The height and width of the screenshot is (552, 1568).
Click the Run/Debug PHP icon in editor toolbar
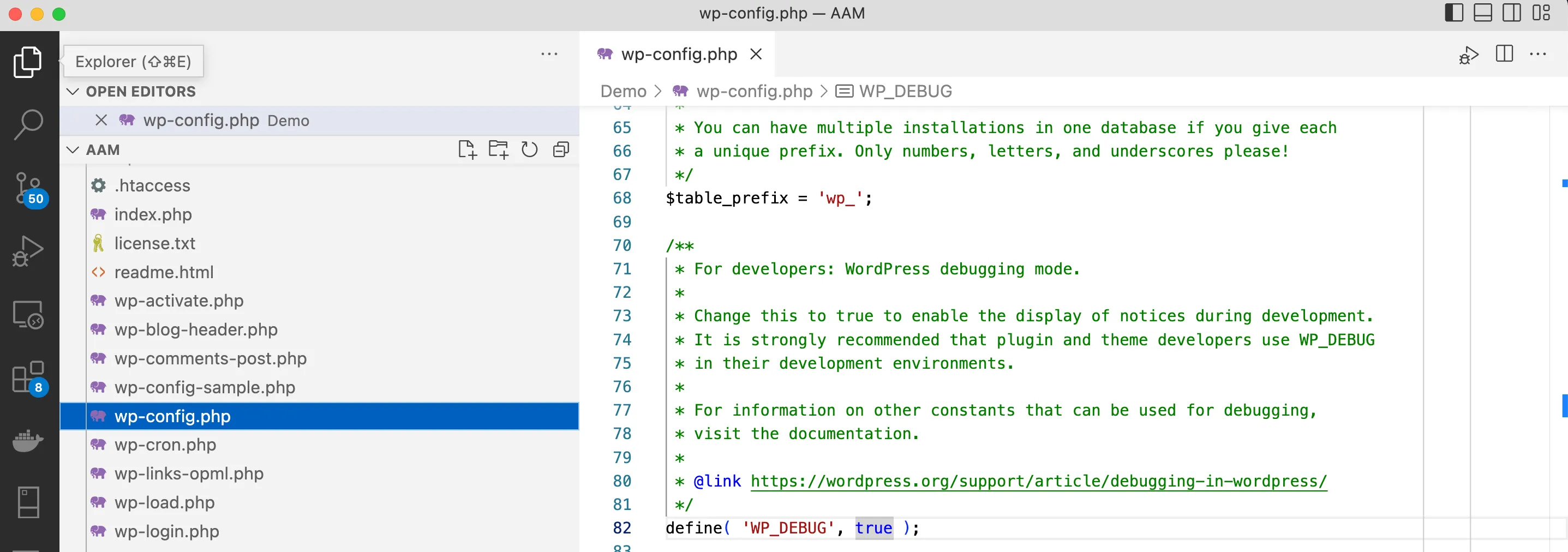[x=1468, y=55]
